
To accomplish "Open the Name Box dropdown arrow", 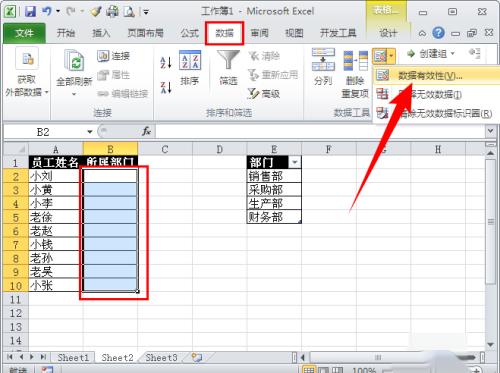I will click(90, 132).
